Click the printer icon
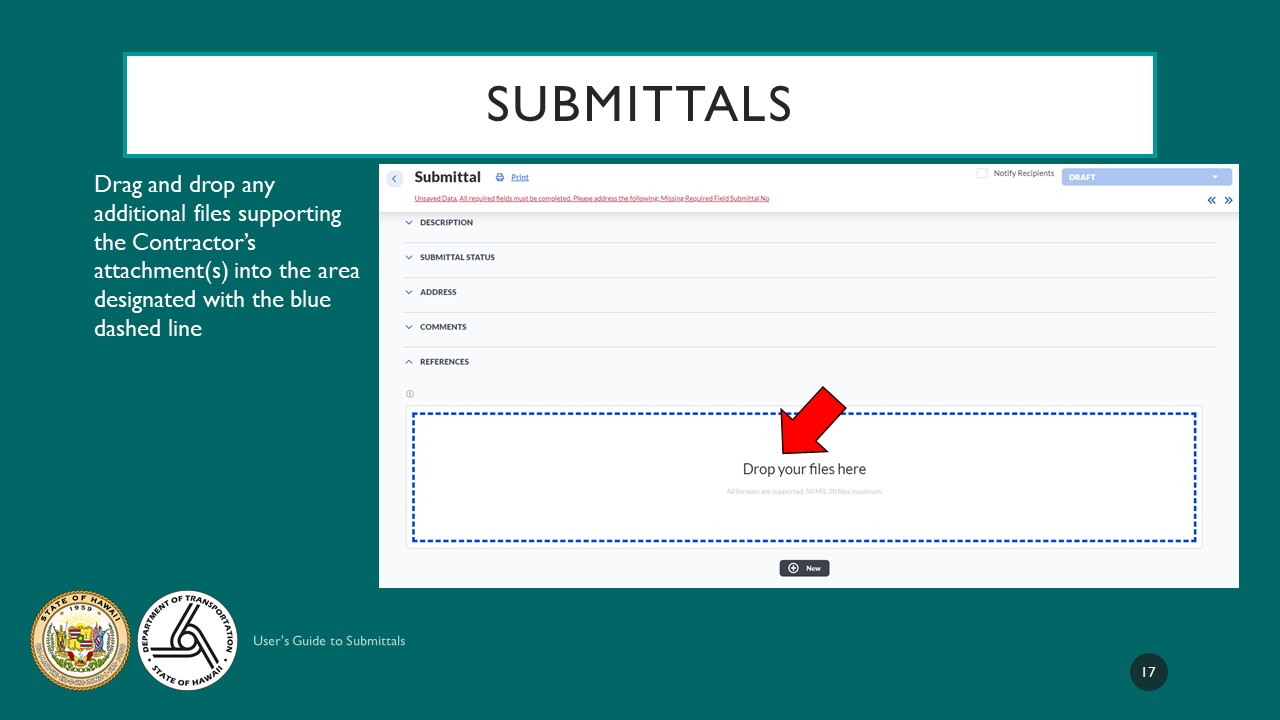Screen dimensions: 1280x720 (x=500, y=177)
